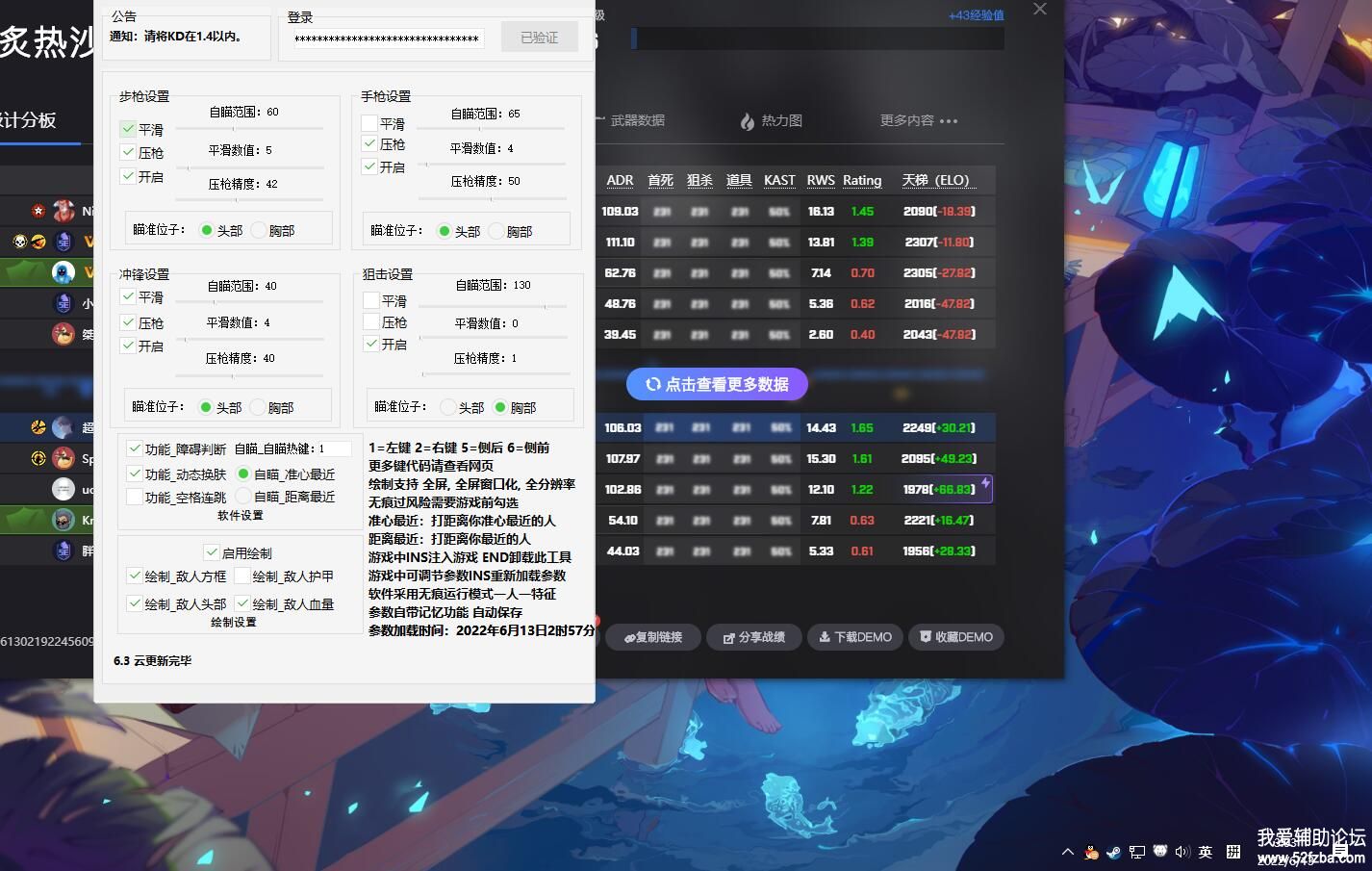Select the 自瞄_准心最近 radio option
The image size is (1372, 871).
click(243, 474)
